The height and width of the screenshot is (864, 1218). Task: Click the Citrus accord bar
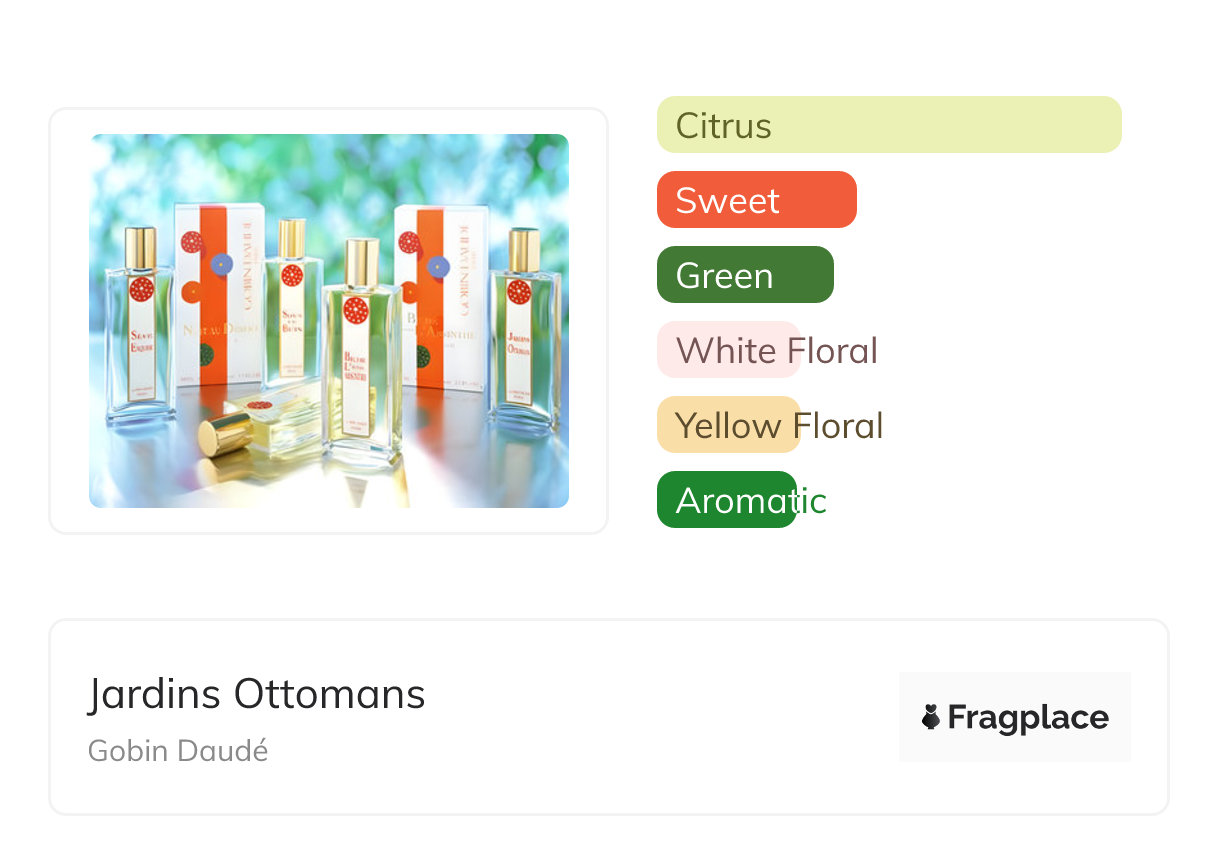(x=888, y=125)
